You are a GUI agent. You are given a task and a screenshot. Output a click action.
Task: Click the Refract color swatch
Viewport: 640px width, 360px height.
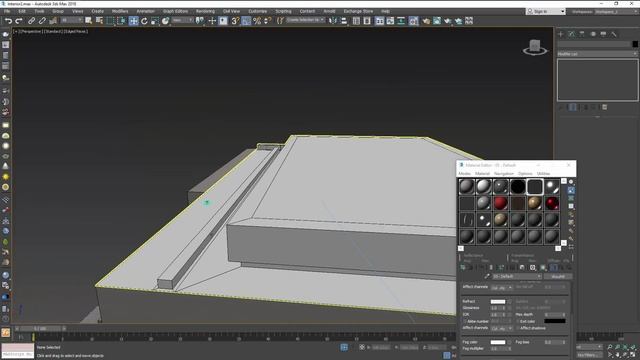coord(498,302)
